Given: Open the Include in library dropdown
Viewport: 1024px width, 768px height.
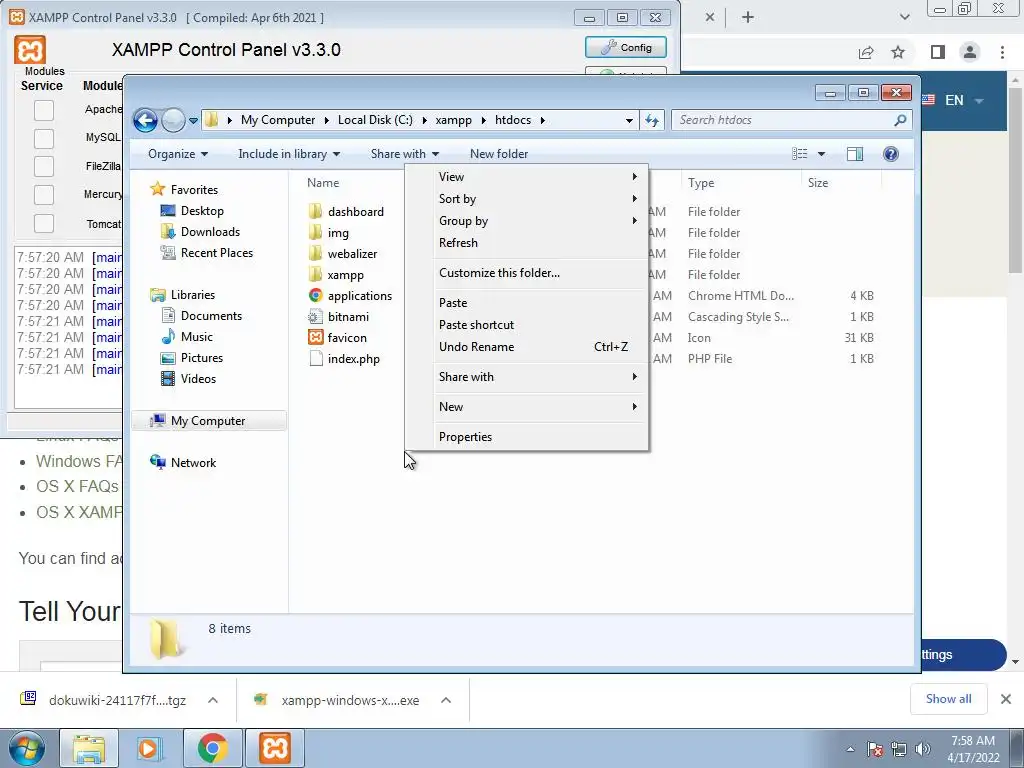Looking at the screenshot, I should coord(289,154).
